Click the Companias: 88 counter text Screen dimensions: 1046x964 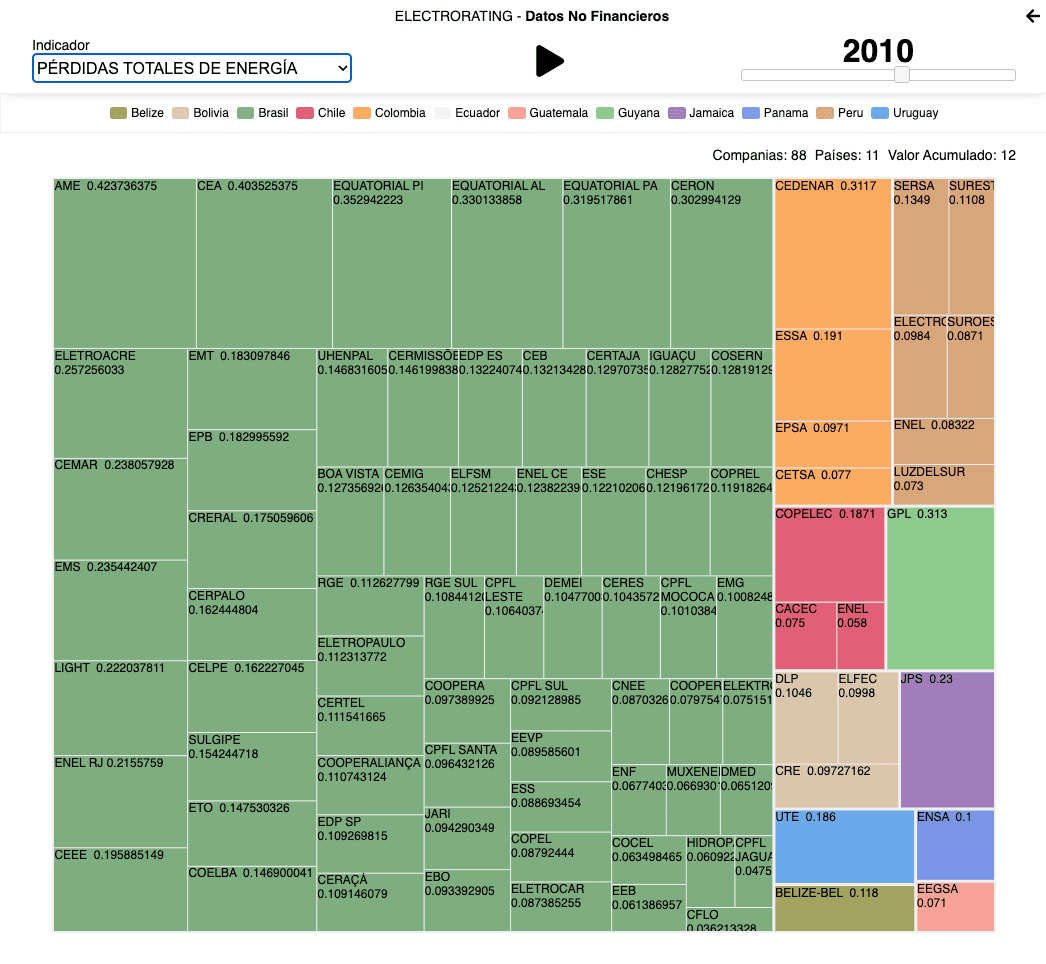pos(759,155)
